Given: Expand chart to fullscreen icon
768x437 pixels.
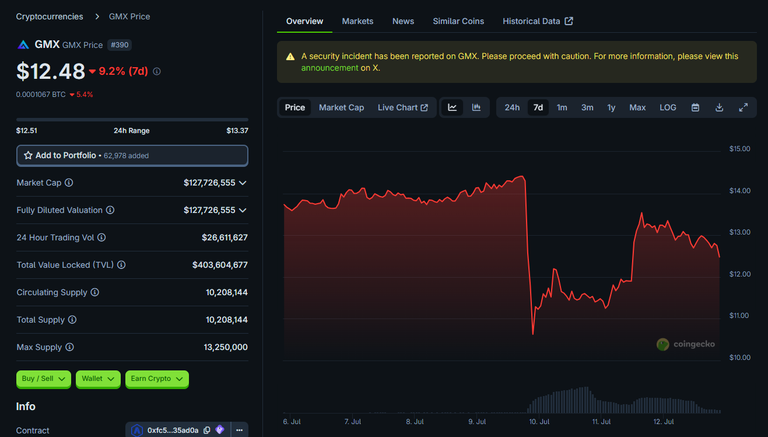Looking at the screenshot, I should tap(743, 108).
